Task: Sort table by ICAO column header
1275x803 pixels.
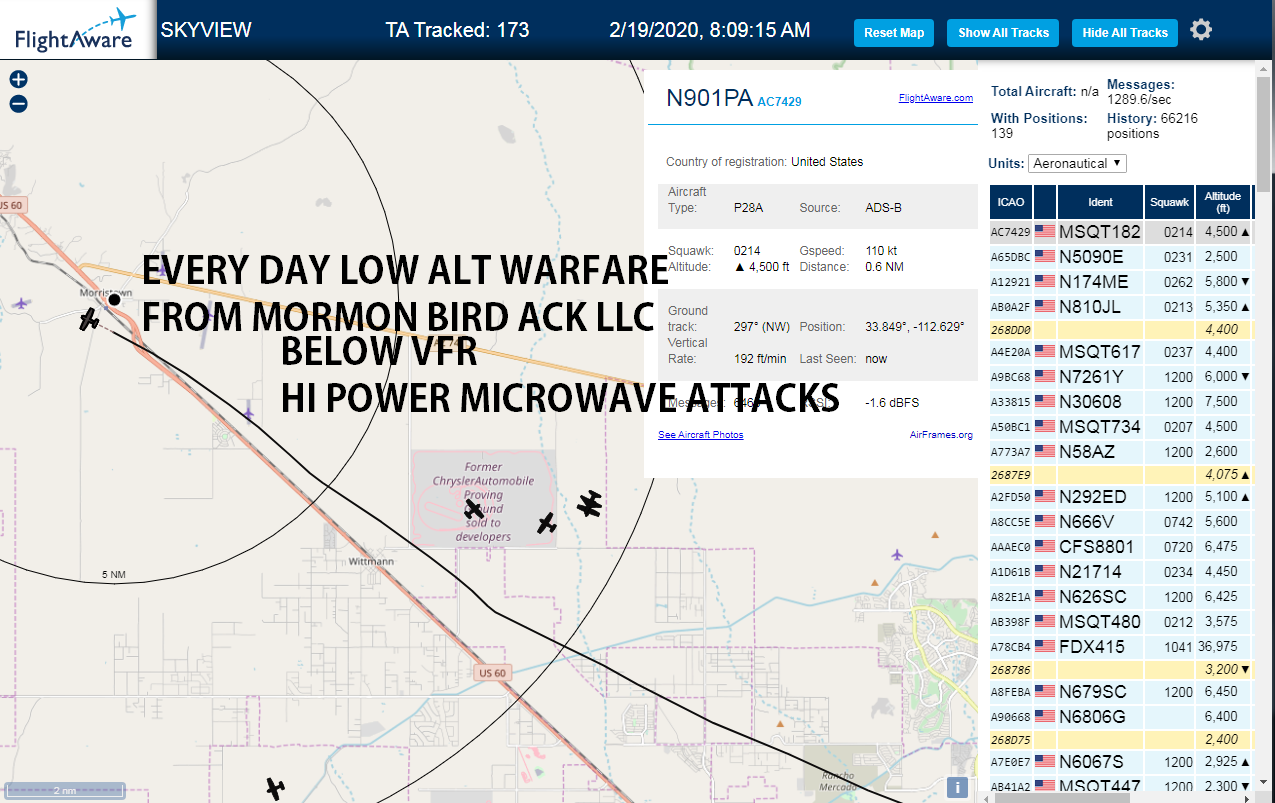Action: (x=1011, y=202)
